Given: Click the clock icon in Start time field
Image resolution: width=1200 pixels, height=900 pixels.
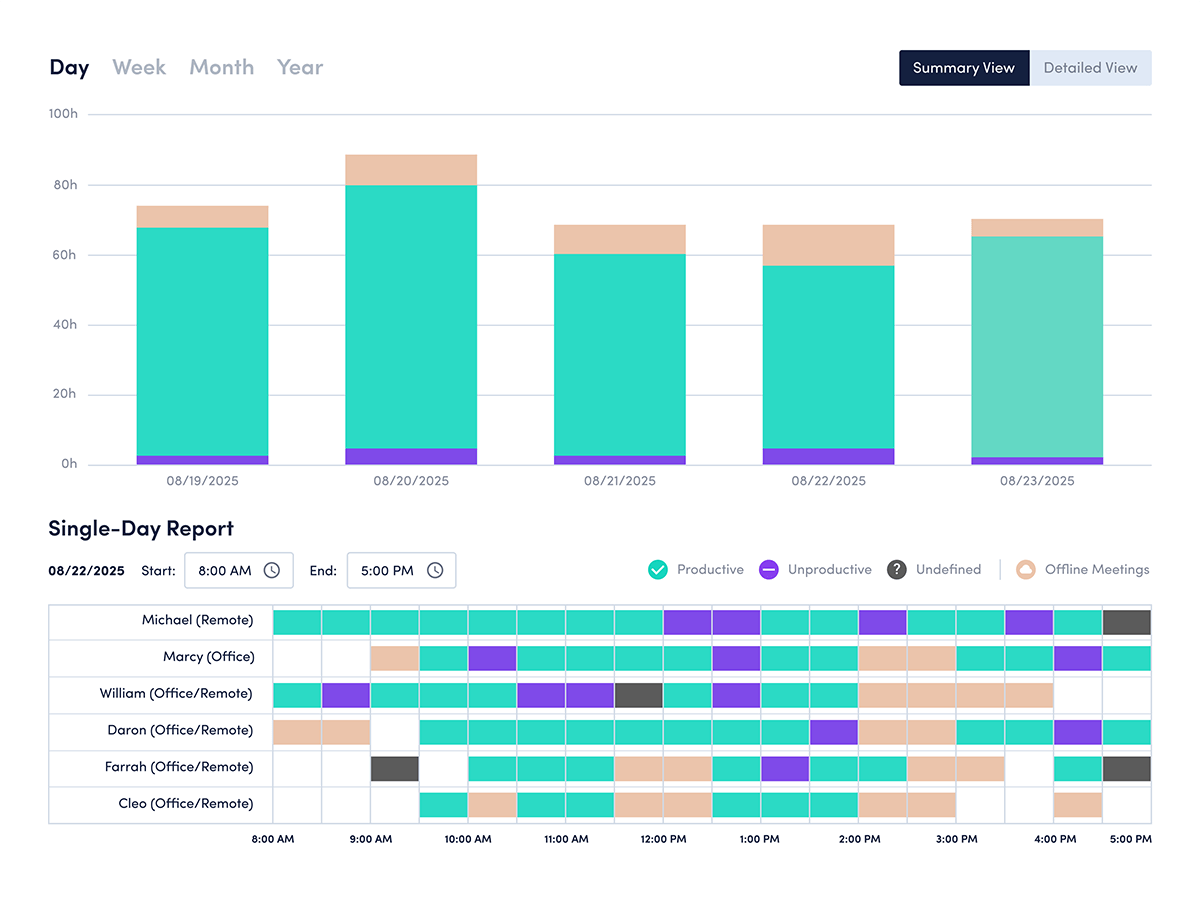Looking at the screenshot, I should point(272,570).
